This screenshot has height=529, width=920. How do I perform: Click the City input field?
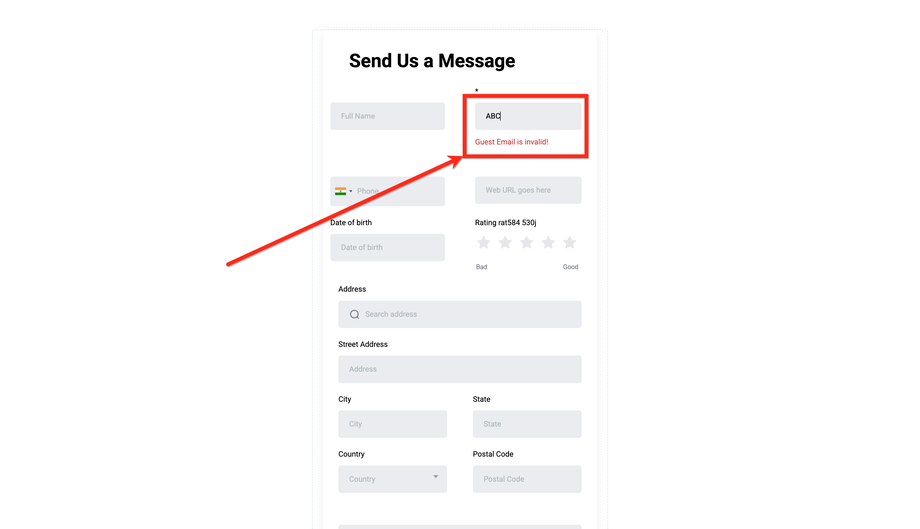pos(393,424)
